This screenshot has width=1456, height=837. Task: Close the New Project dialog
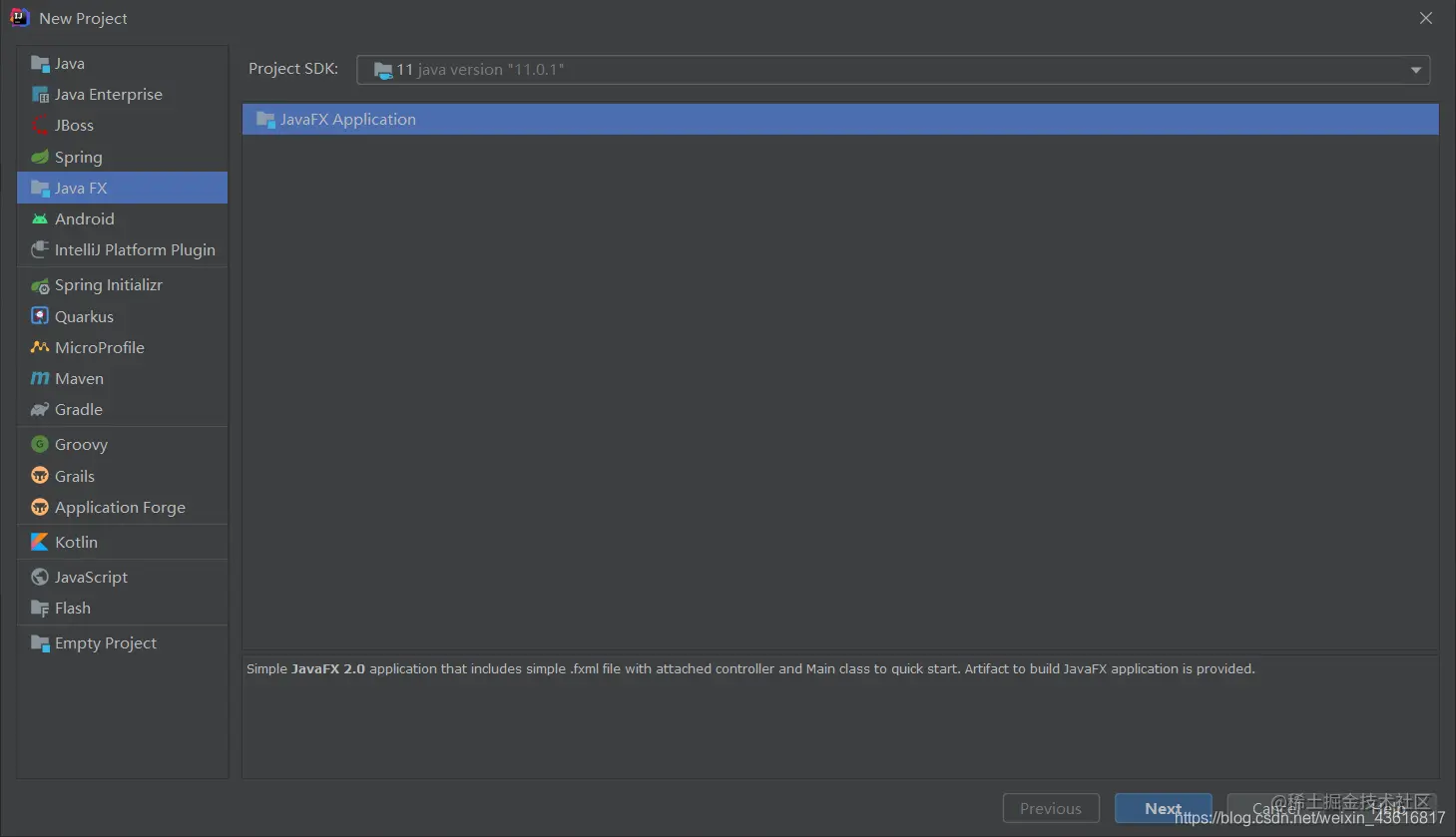(x=1426, y=18)
